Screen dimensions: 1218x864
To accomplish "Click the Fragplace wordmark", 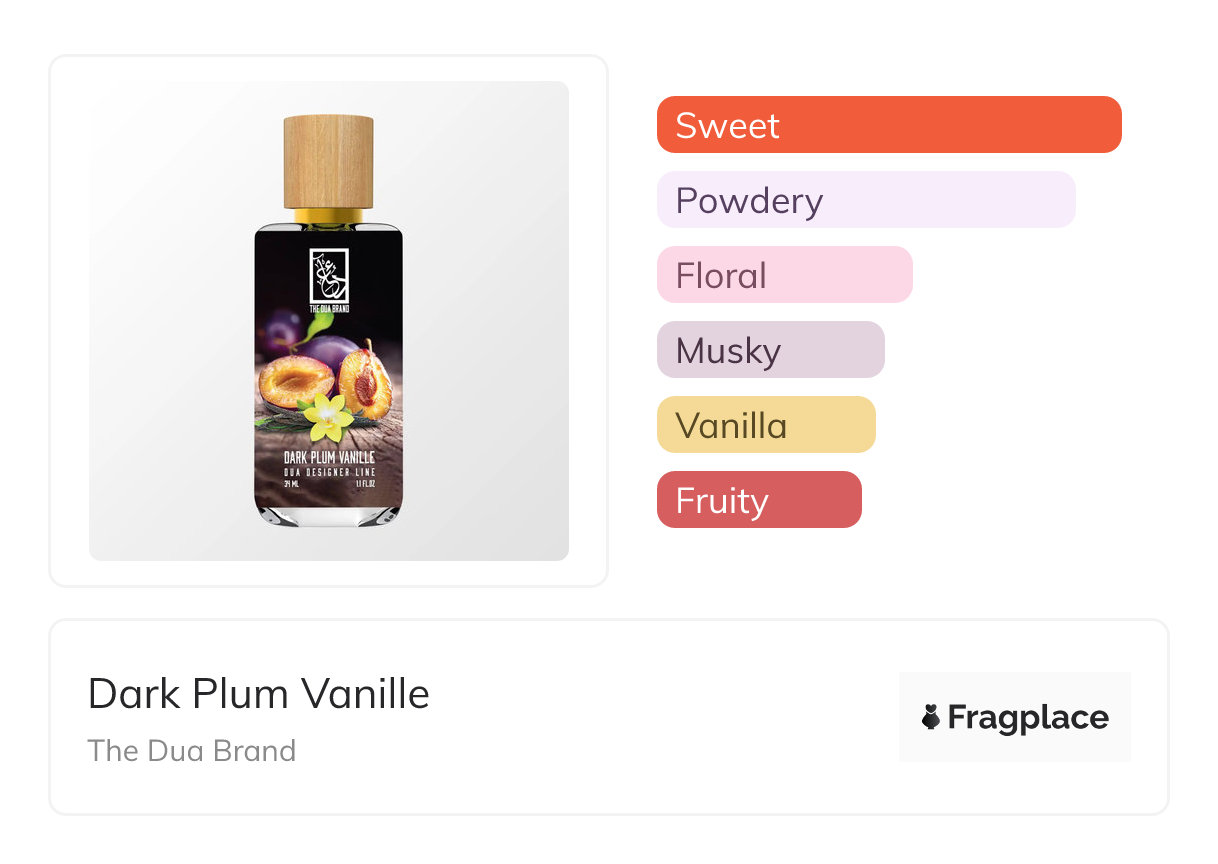I will [1028, 717].
